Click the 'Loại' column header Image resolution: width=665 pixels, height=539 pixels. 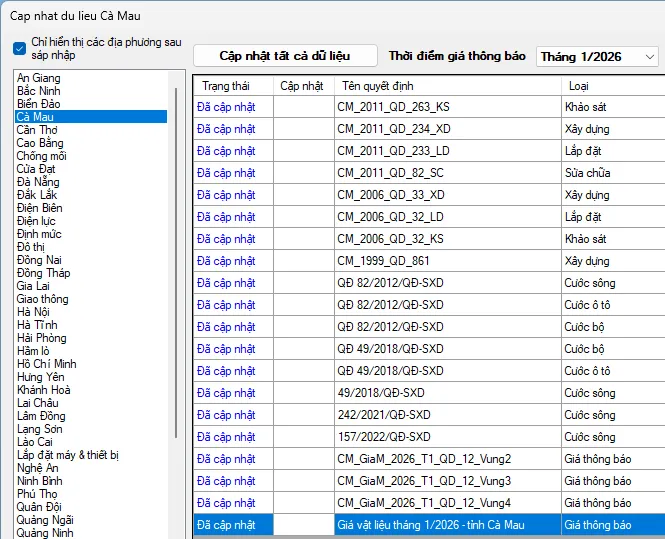(578, 86)
